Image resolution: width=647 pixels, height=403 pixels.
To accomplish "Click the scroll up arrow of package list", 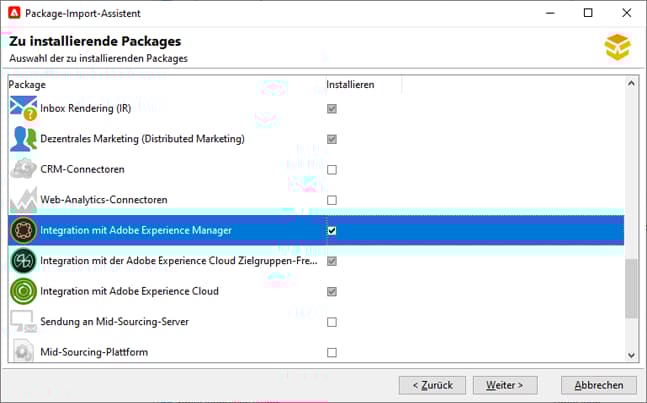I will pyautogui.click(x=631, y=83).
